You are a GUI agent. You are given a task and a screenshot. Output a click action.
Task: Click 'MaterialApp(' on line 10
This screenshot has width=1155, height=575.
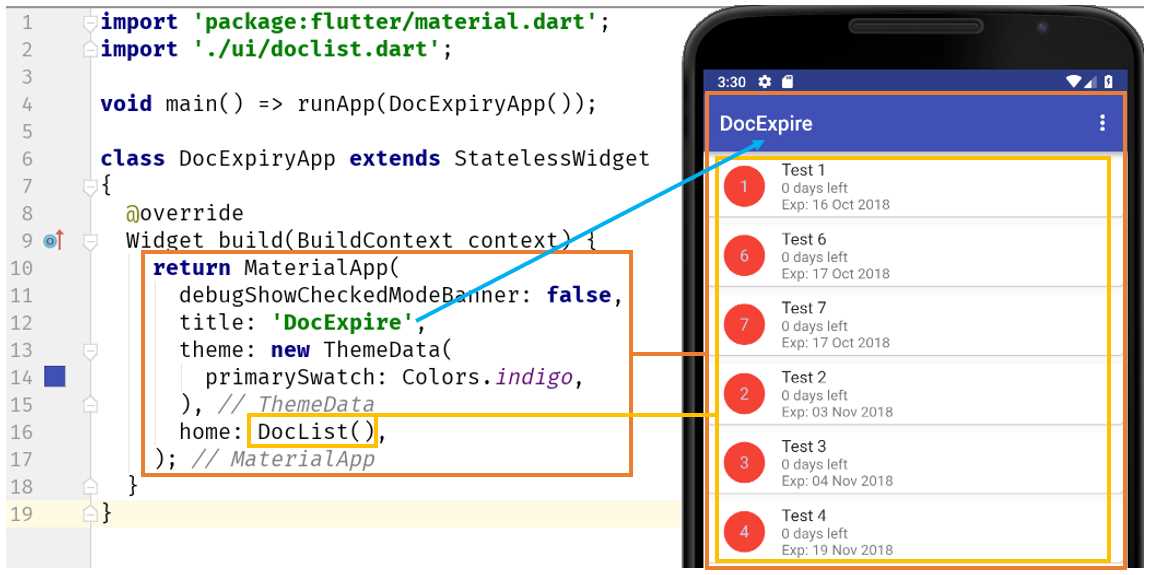click(320, 267)
